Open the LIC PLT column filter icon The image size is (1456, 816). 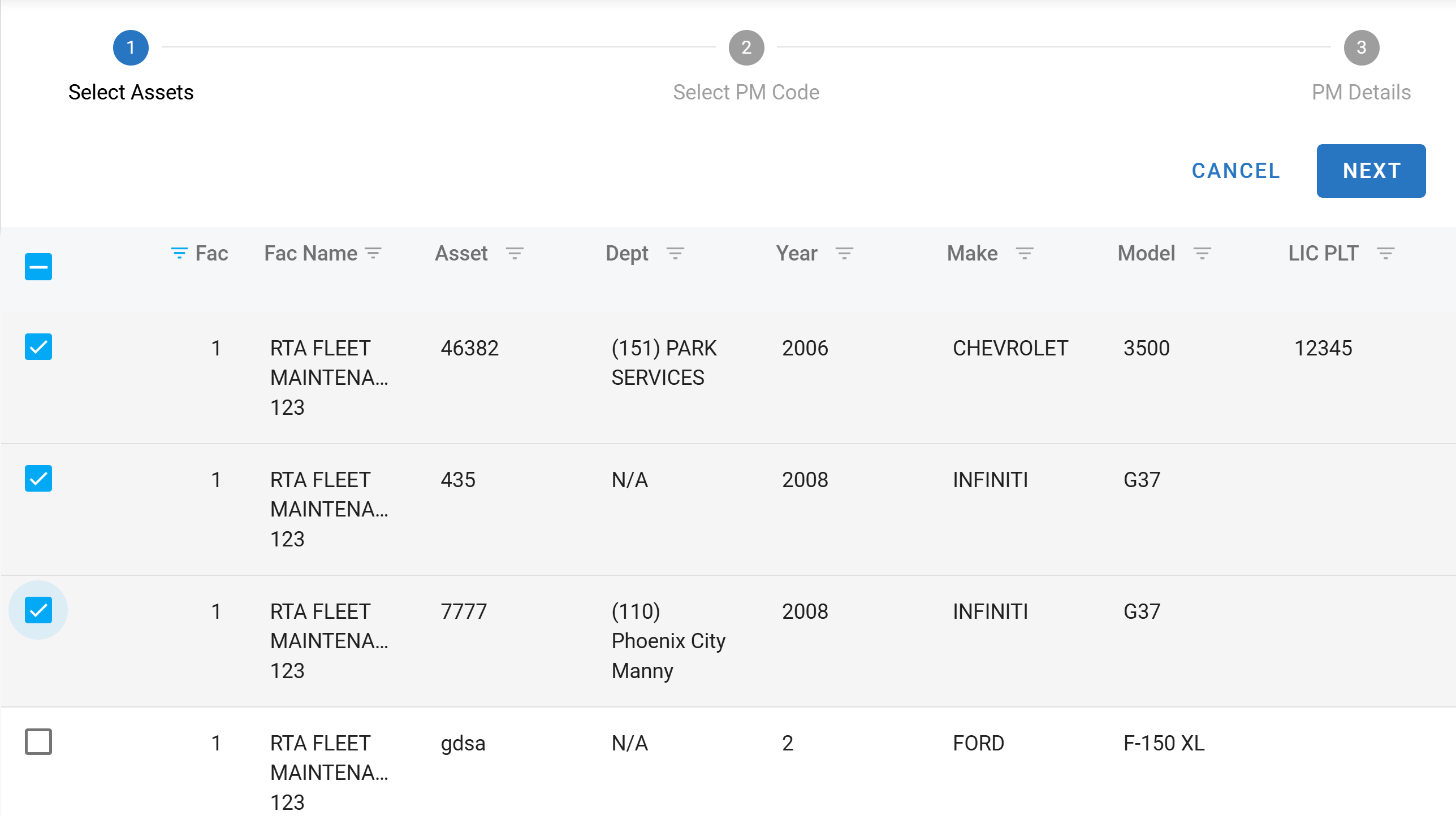coord(1385,253)
